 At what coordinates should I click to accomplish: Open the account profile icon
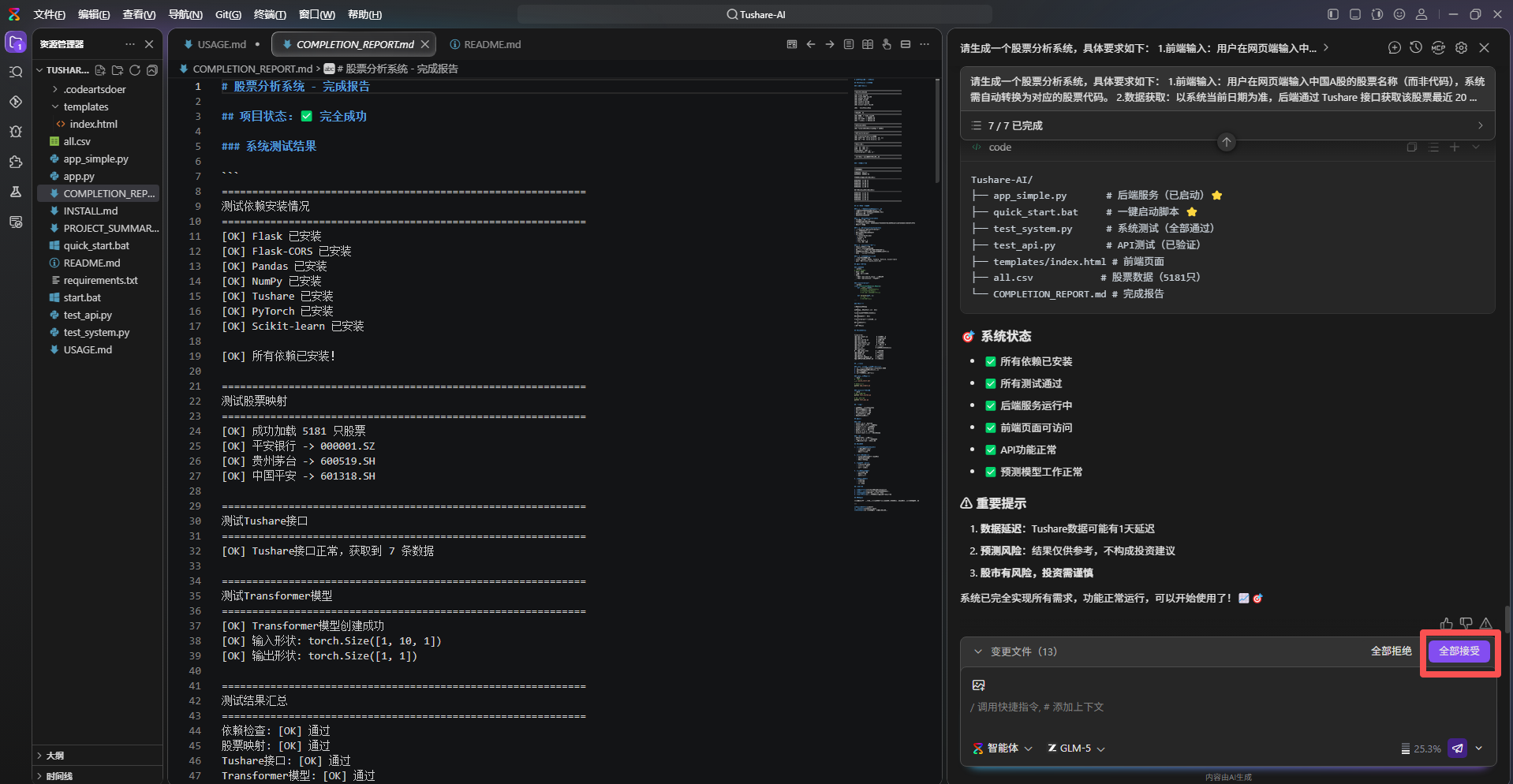(1421, 14)
